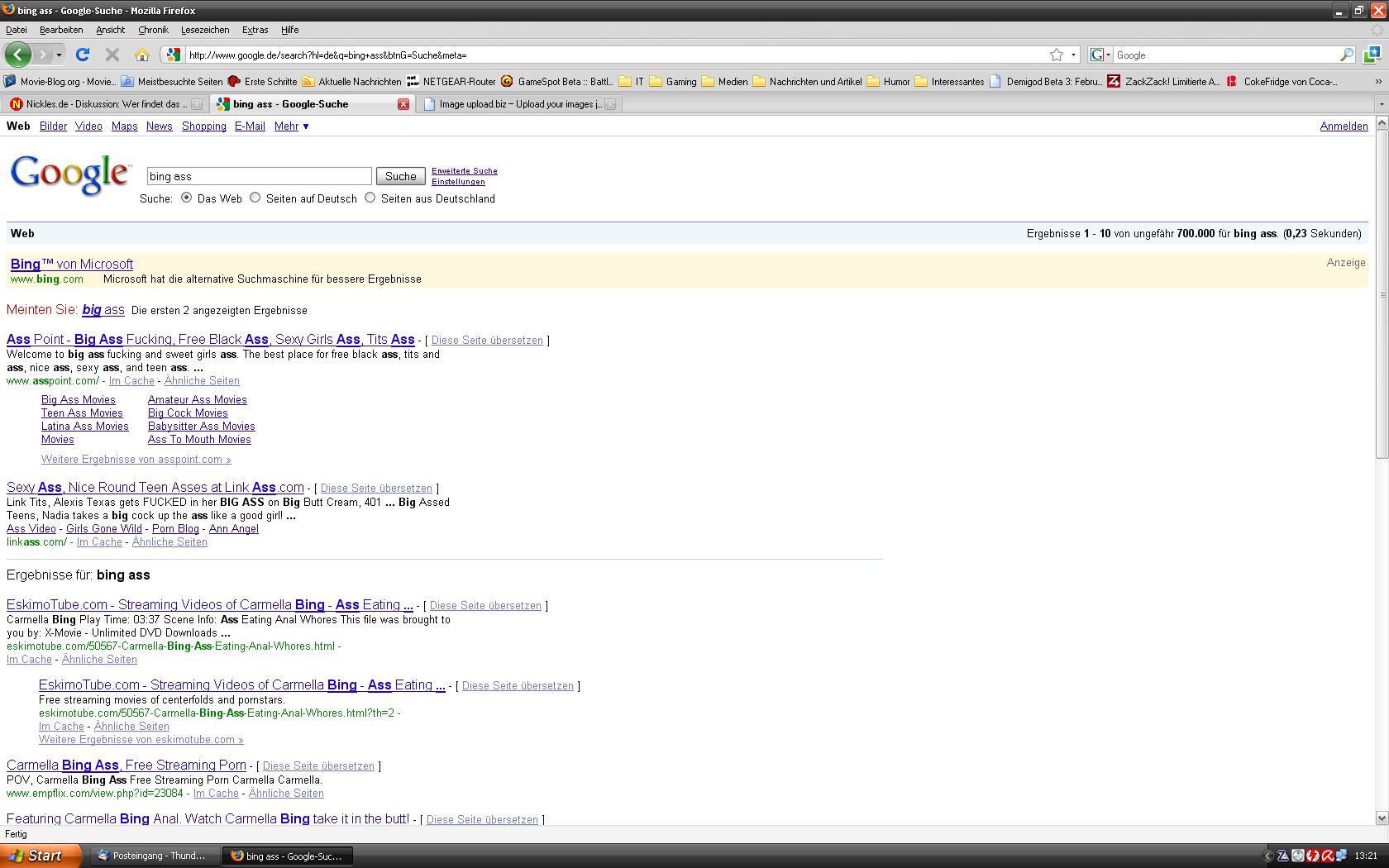Open the back/forward history dropdown arrow
The image size is (1389, 868).
(60, 55)
